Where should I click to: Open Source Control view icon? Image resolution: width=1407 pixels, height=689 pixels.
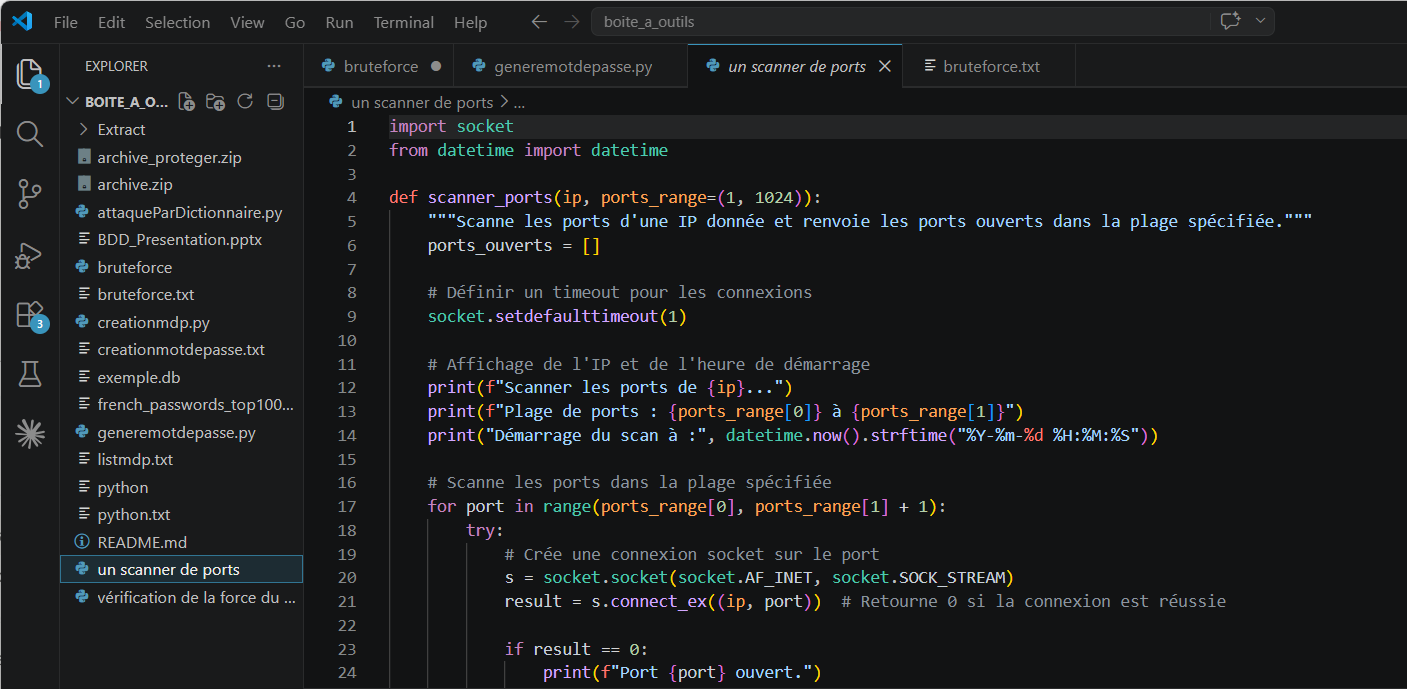(x=30, y=194)
